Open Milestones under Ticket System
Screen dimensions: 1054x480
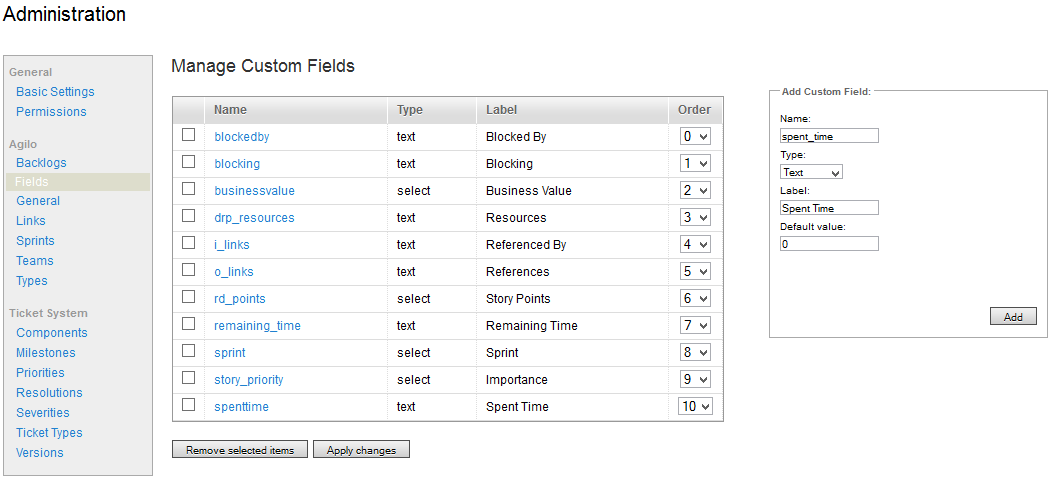point(46,353)
